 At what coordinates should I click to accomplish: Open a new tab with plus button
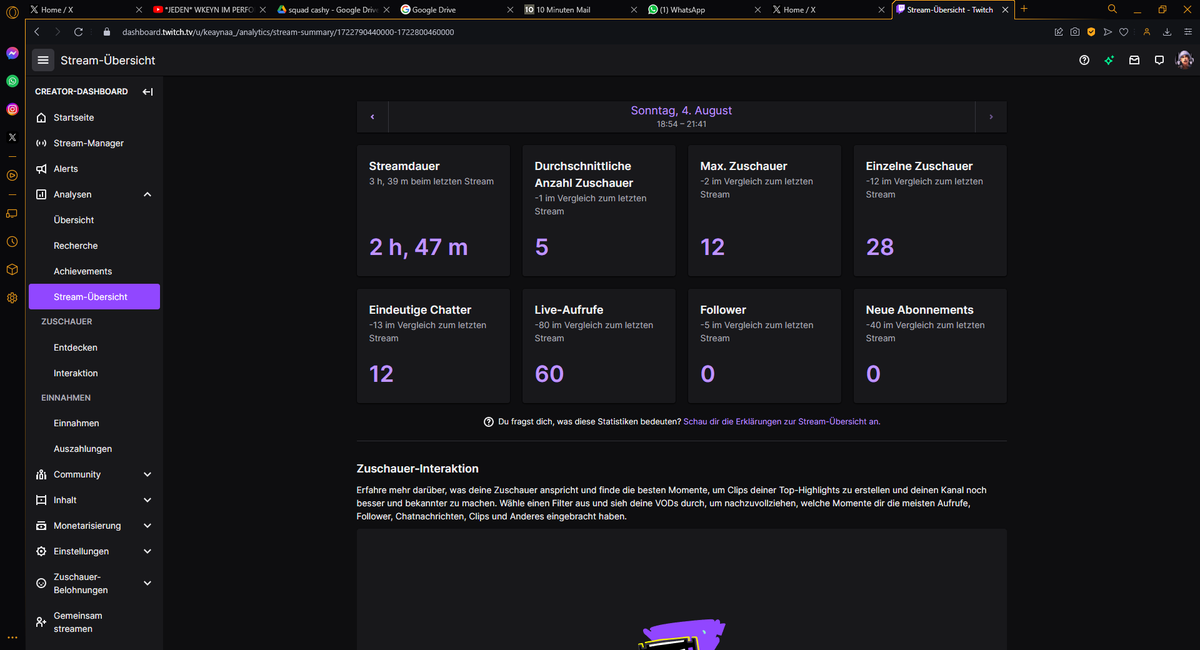coord(1024,9)
